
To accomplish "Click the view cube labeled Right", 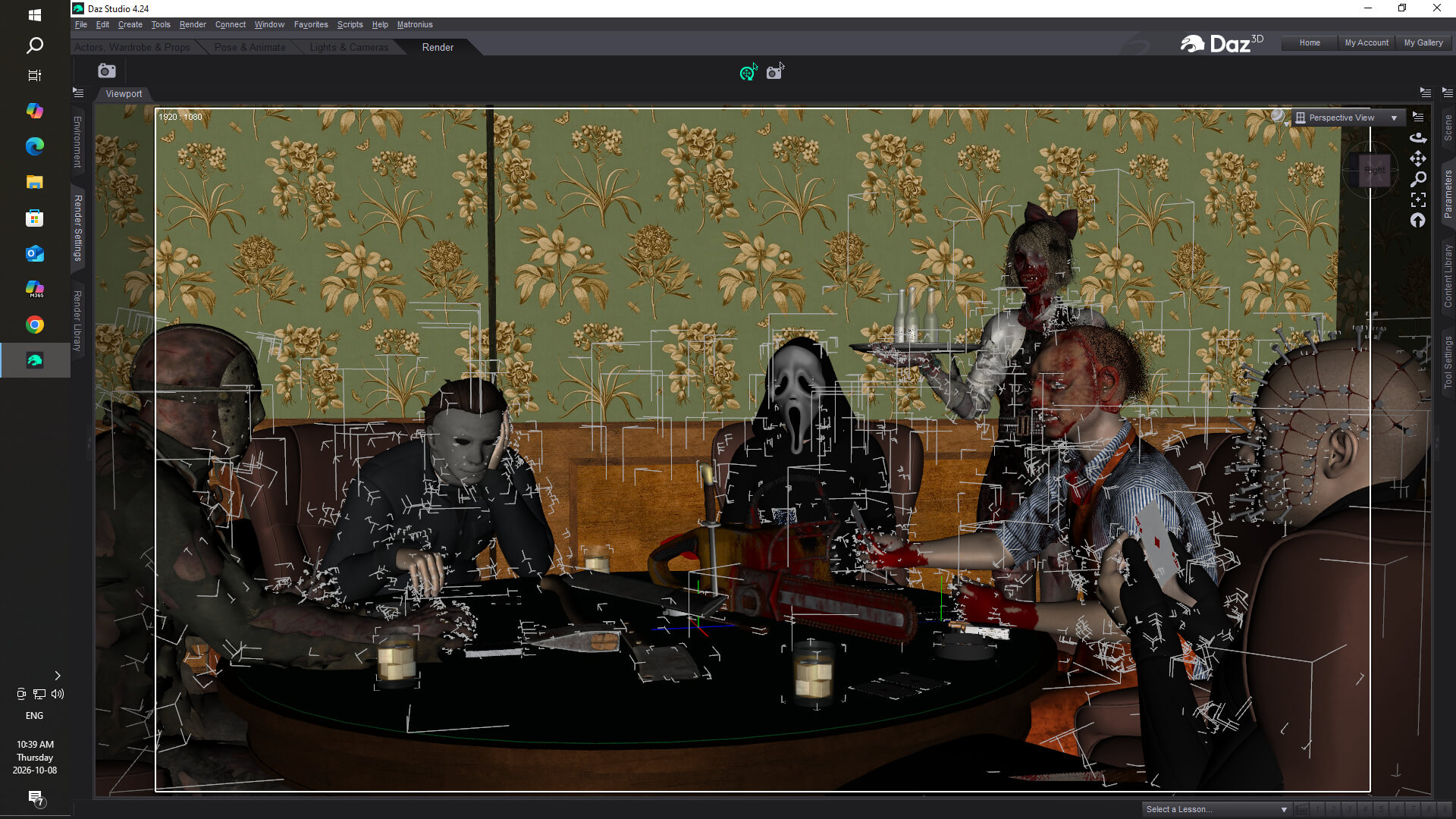I will coord(1375,170).
